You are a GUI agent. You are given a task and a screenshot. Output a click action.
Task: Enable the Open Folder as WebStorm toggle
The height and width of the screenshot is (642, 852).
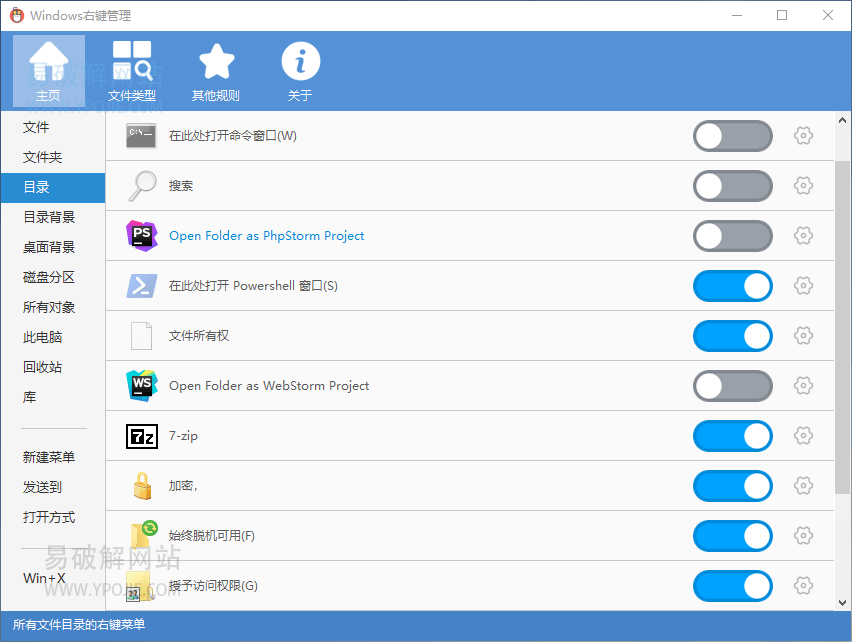click(732, 386)
